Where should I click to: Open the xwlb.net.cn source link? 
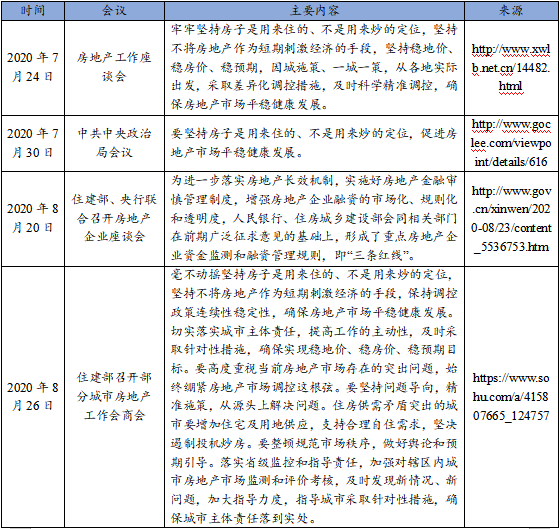click(511, 68)
